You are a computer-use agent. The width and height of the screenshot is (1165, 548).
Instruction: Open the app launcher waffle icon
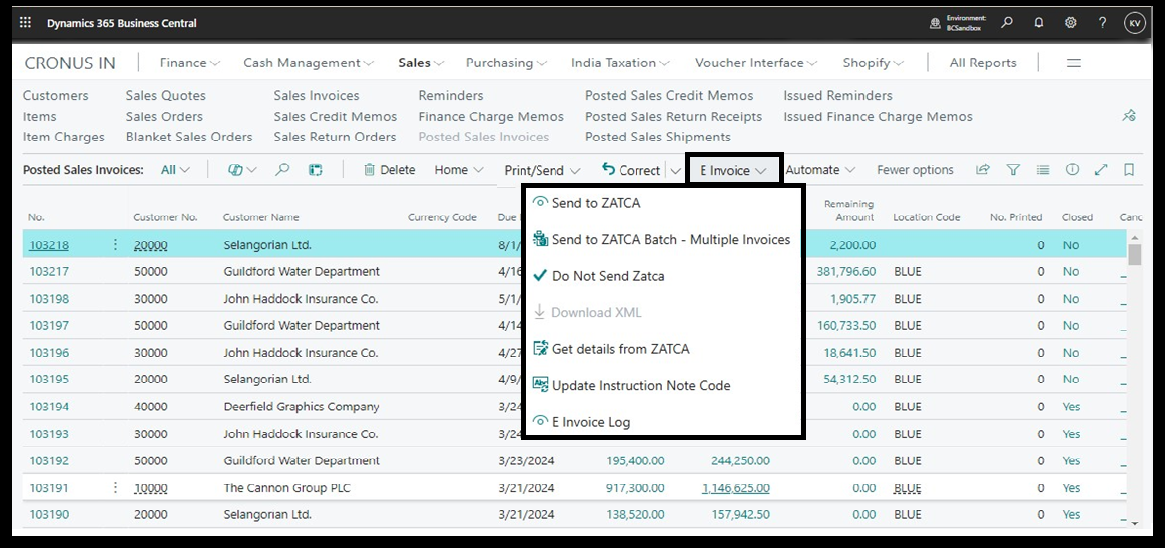[x=26, y=23]
